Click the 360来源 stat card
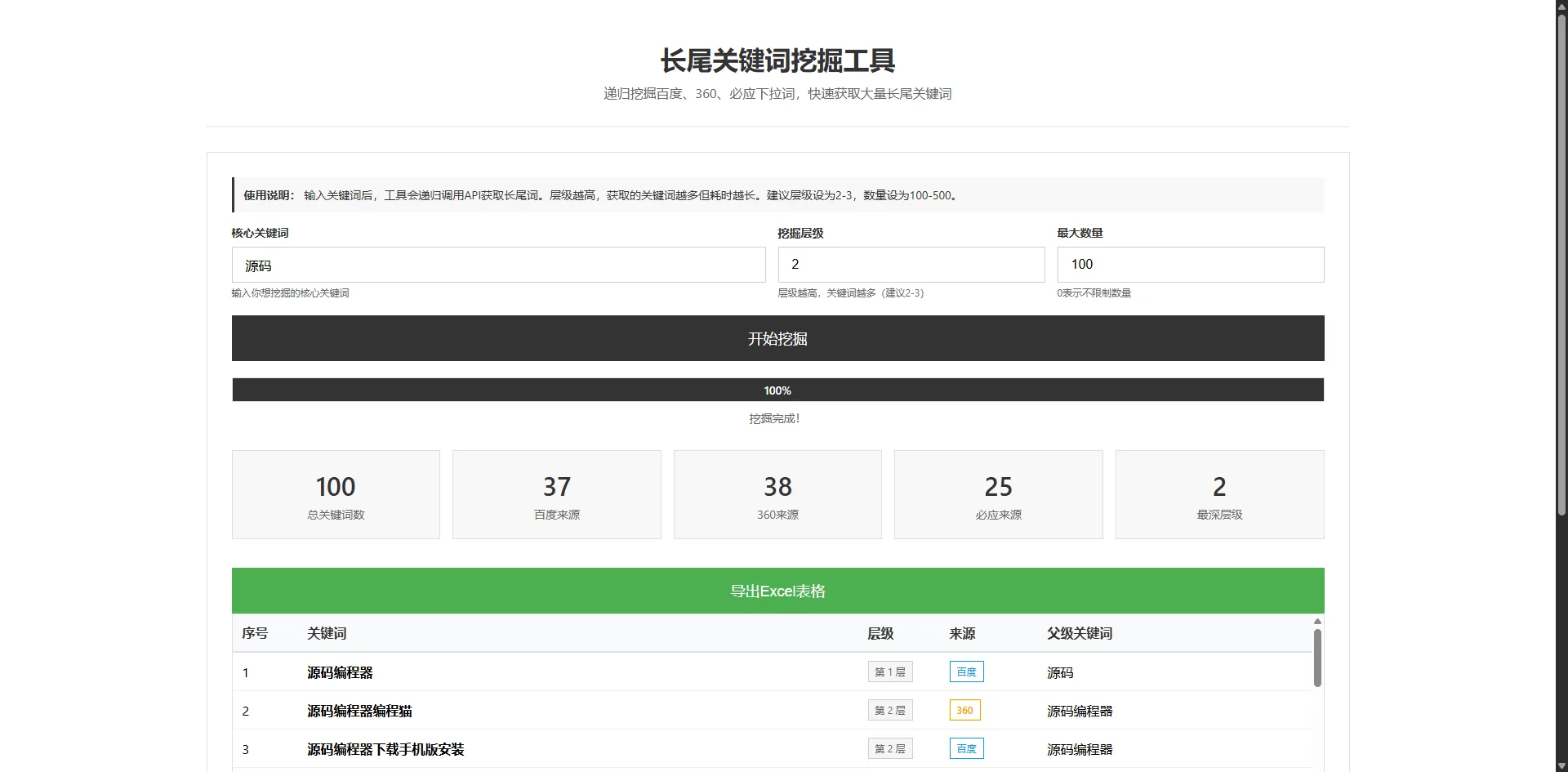The height and width of the screenshot is (772, 1568). pos(777,495)
